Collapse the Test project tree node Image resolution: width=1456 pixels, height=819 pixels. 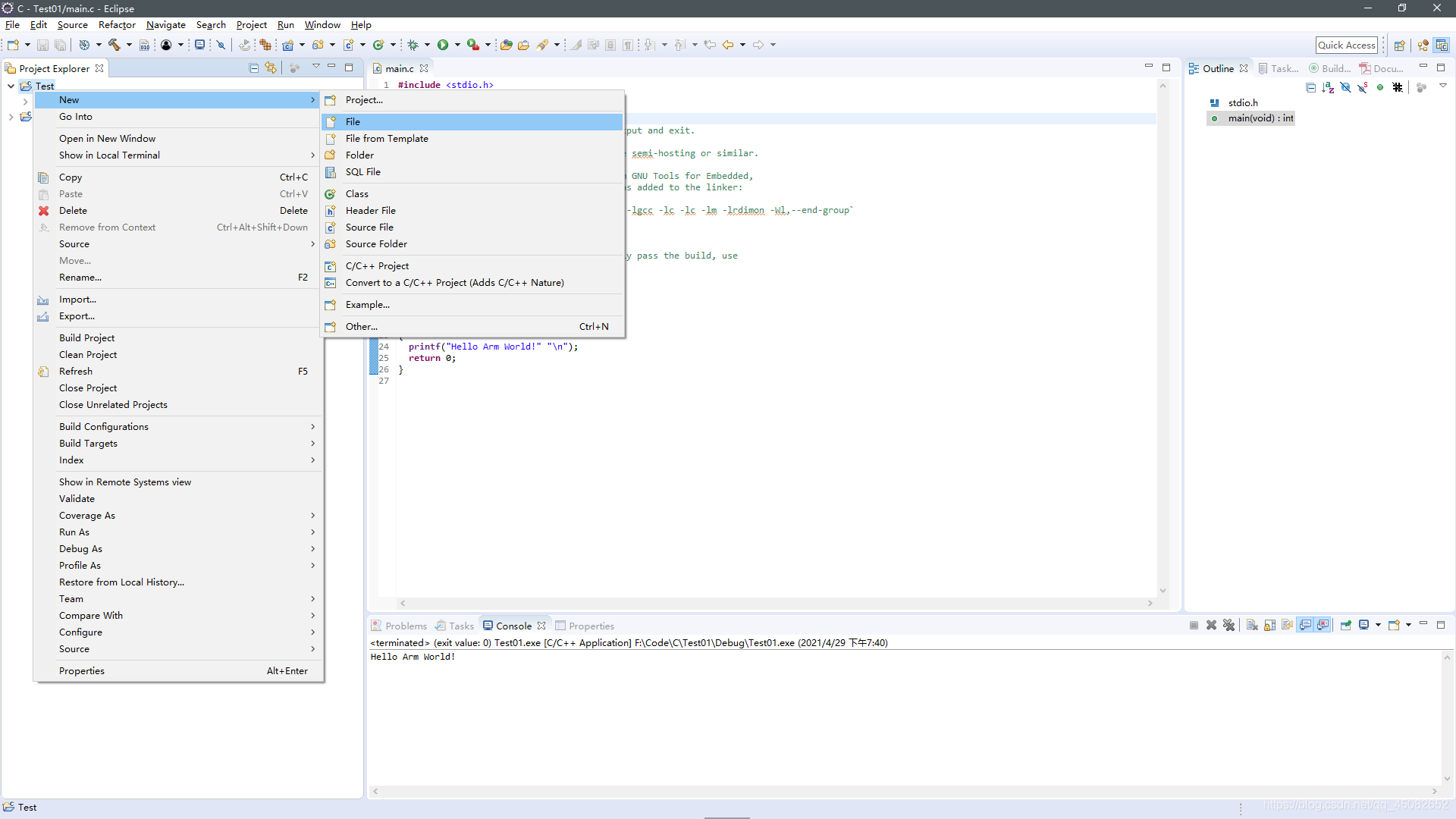11,86
